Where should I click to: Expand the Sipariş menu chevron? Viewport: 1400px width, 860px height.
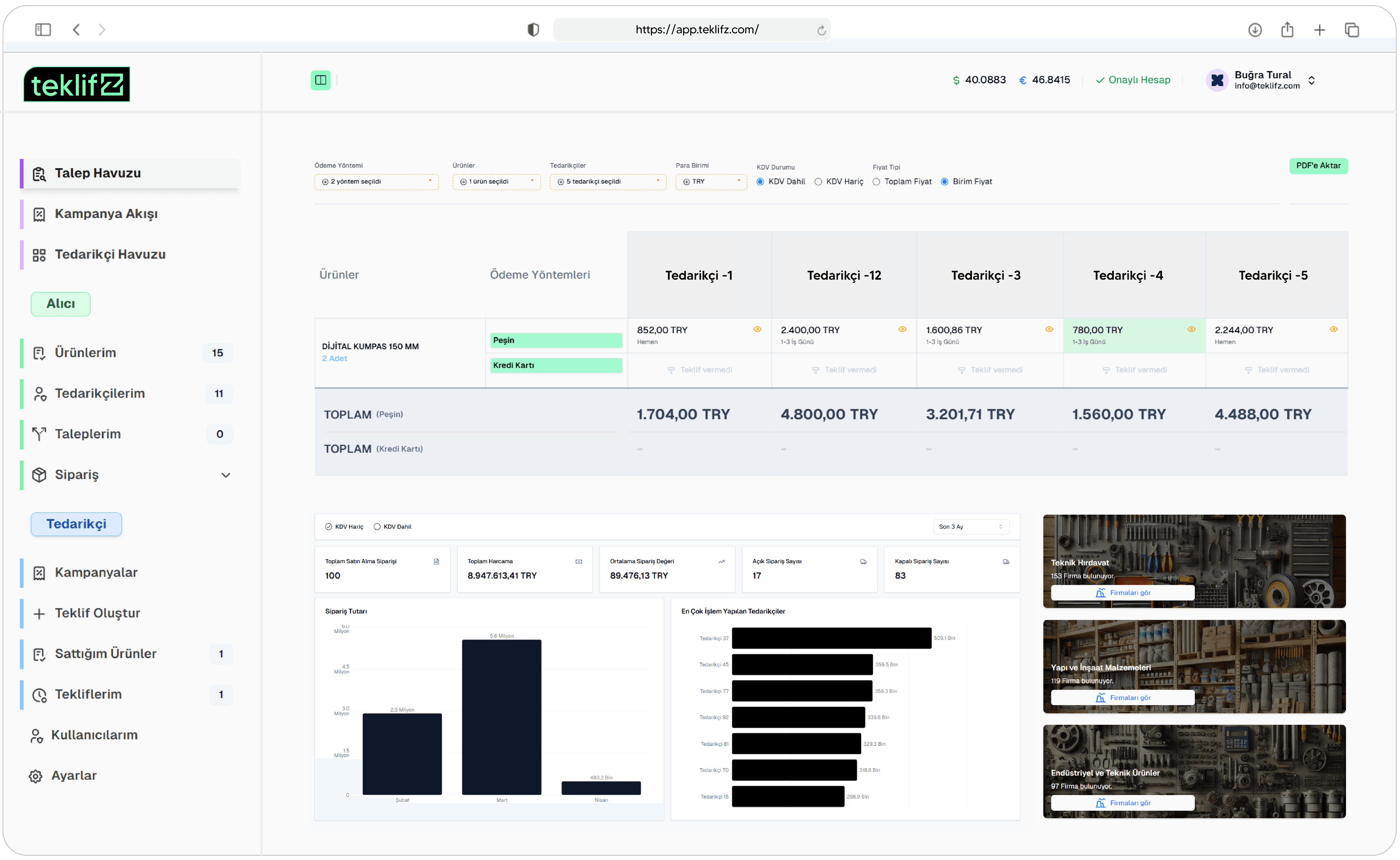tap(226, 475)
